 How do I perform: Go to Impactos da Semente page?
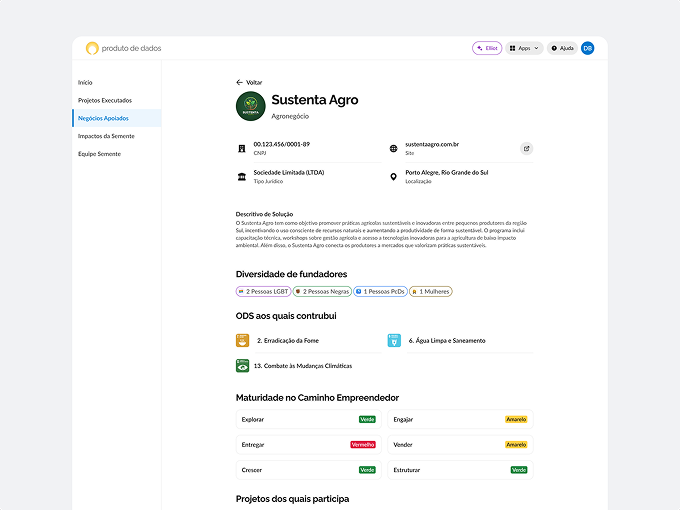[x=106, y=136]
